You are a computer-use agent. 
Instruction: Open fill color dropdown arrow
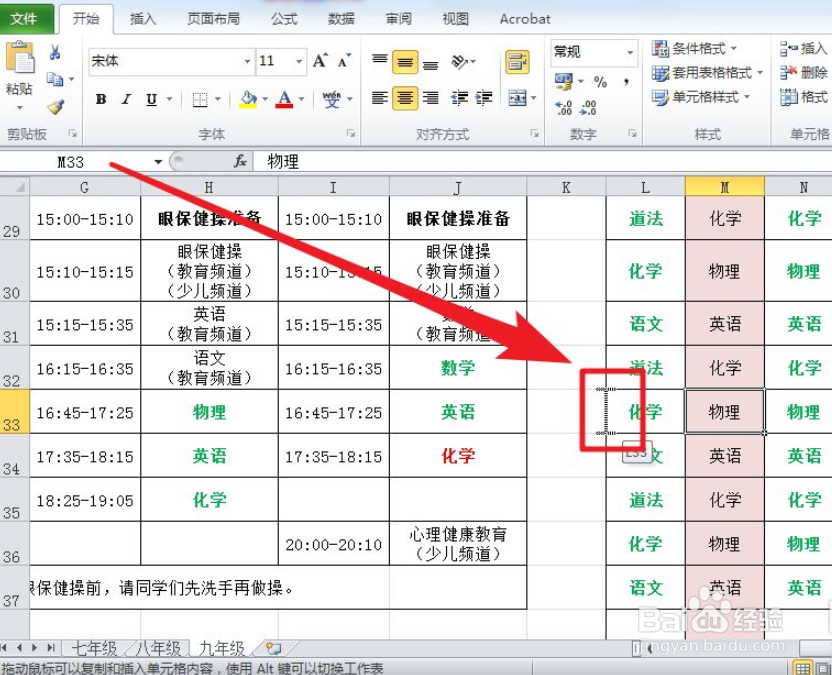click(x=265, y=99)
